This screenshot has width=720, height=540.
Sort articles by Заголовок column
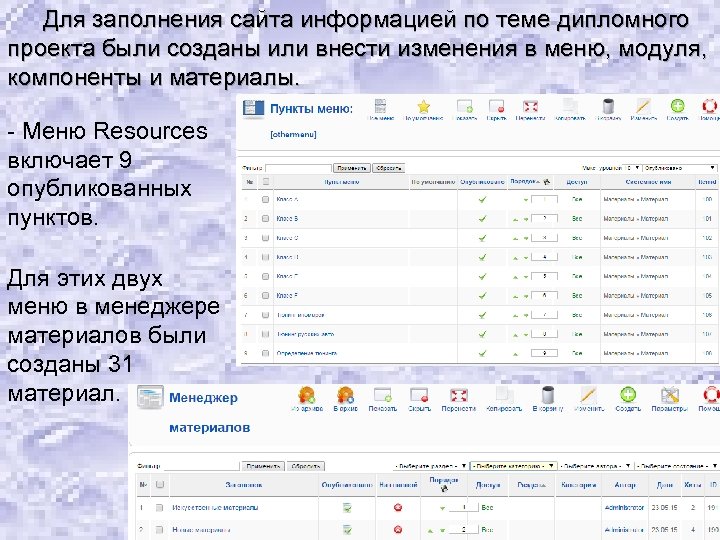pos(244,485)
